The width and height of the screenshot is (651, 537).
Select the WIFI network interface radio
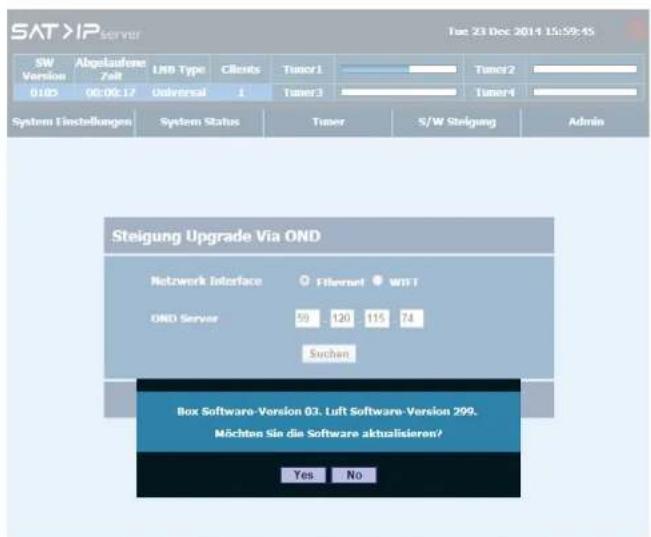(x=377, y=281)
